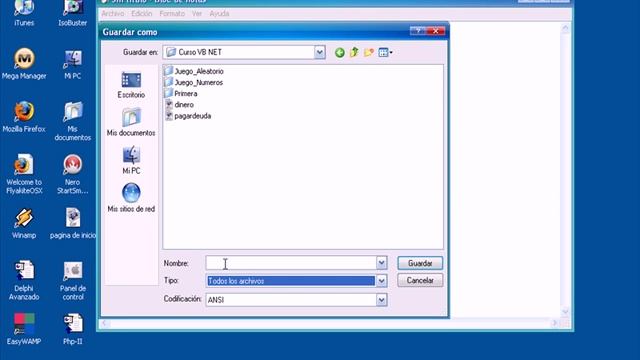Open Ver menu in Bloc de notas

[197, 13]
